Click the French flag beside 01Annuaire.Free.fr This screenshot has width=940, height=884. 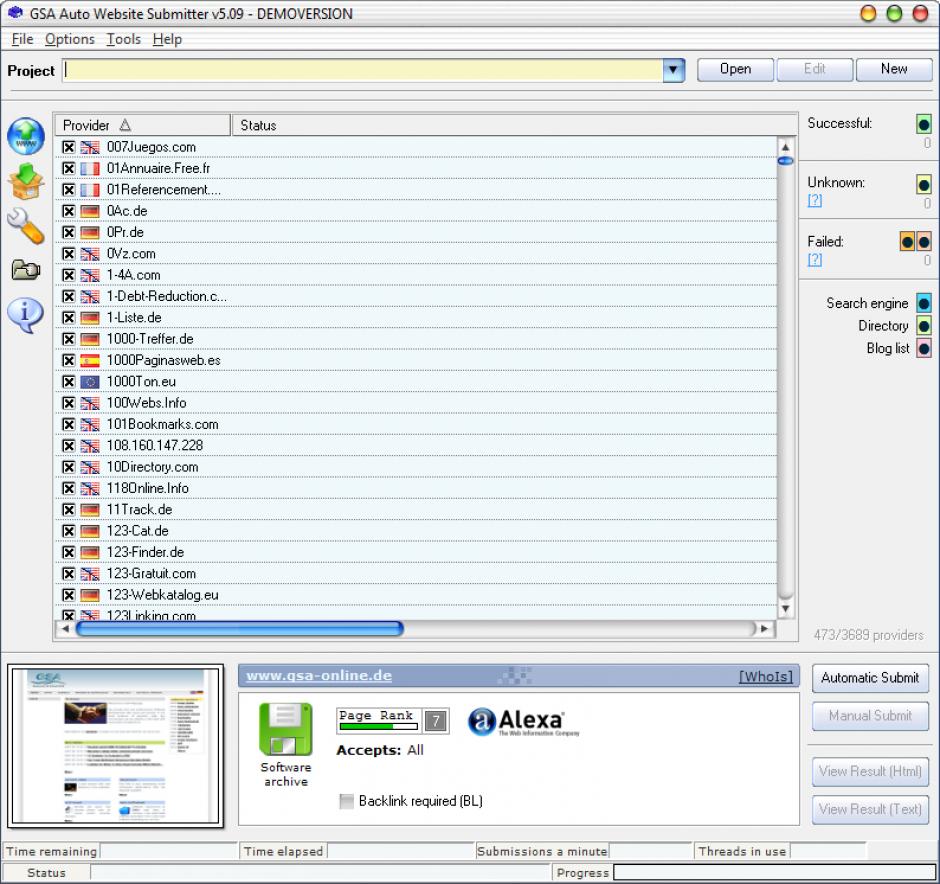[x=90, y=169]
